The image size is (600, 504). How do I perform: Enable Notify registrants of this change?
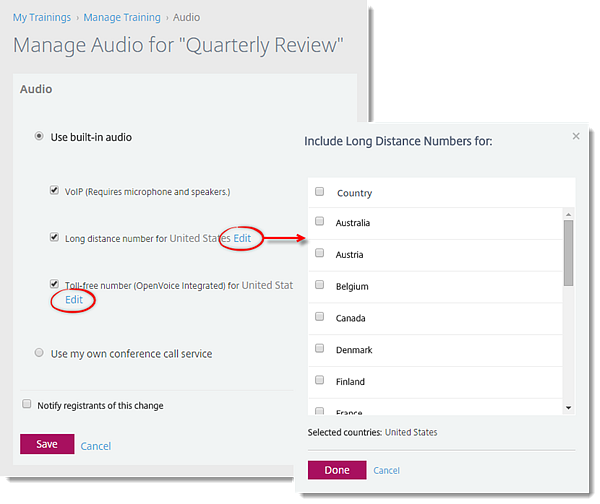click(27, 405)
